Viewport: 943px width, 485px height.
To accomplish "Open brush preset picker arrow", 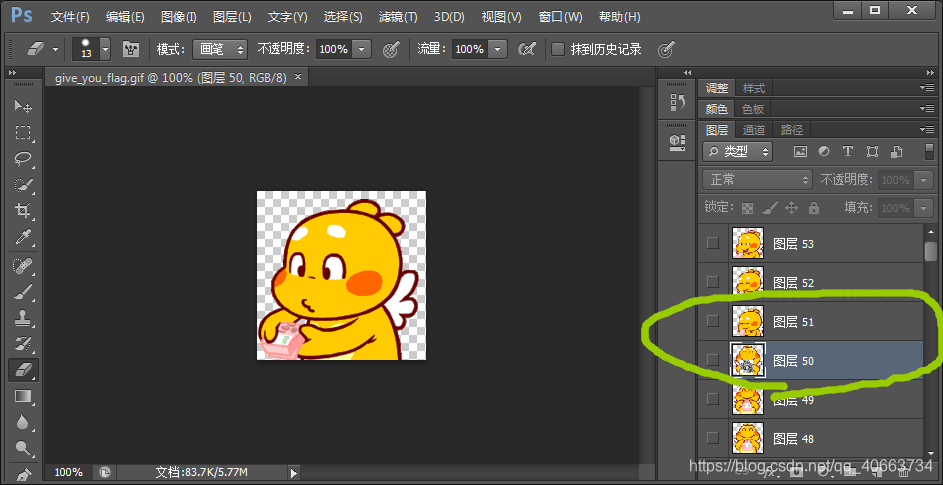I will (x=106, y=49).
